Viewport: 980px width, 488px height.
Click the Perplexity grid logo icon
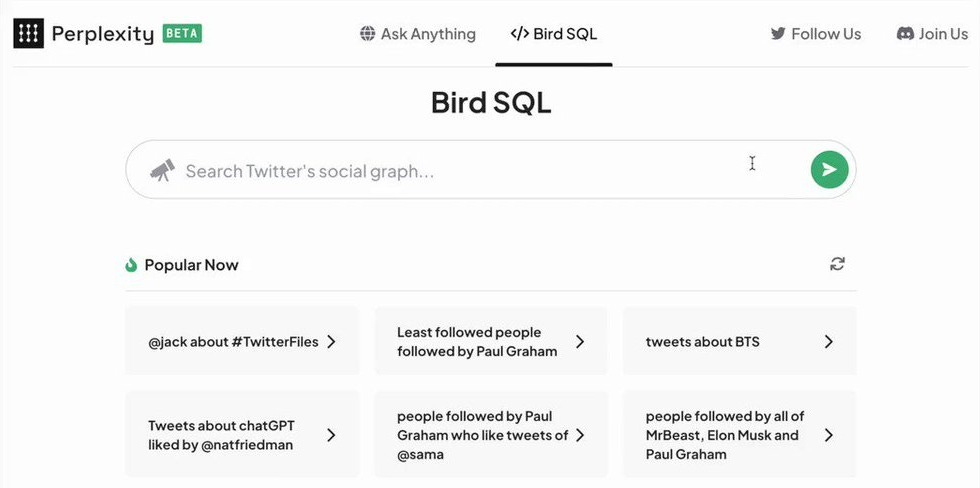tap(28, 33)
